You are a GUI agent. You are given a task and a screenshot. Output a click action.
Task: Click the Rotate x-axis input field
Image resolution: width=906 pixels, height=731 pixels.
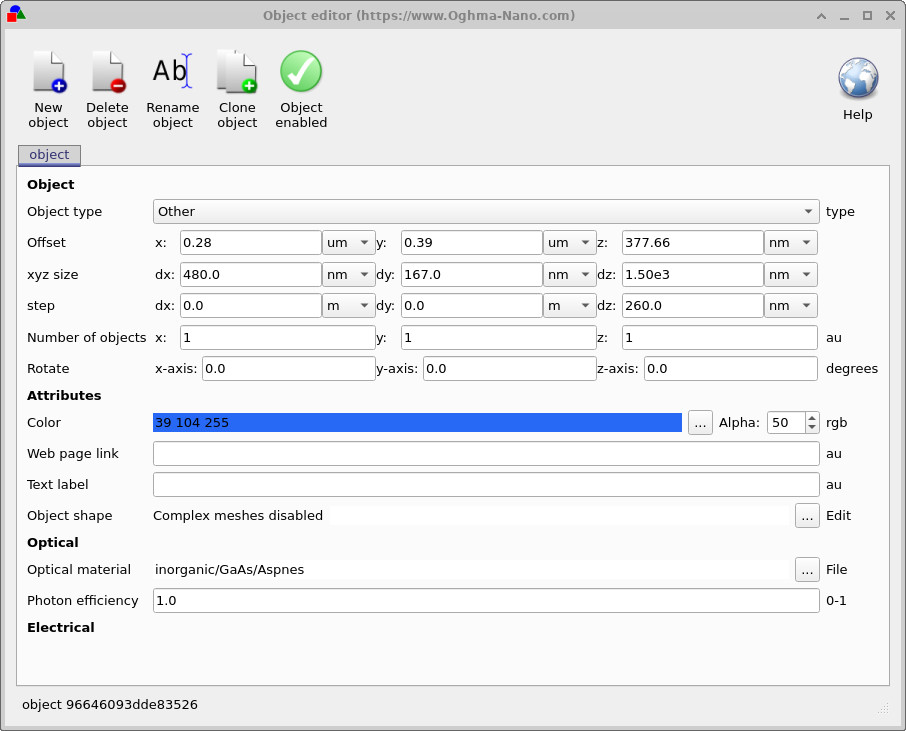(x=288, y=369)
